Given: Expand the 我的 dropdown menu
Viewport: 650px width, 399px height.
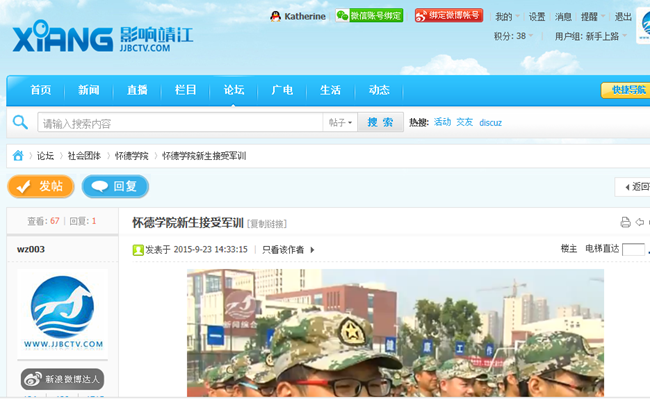Looking at the screenshot, I should pyautogui.click(x=507, y=17).
